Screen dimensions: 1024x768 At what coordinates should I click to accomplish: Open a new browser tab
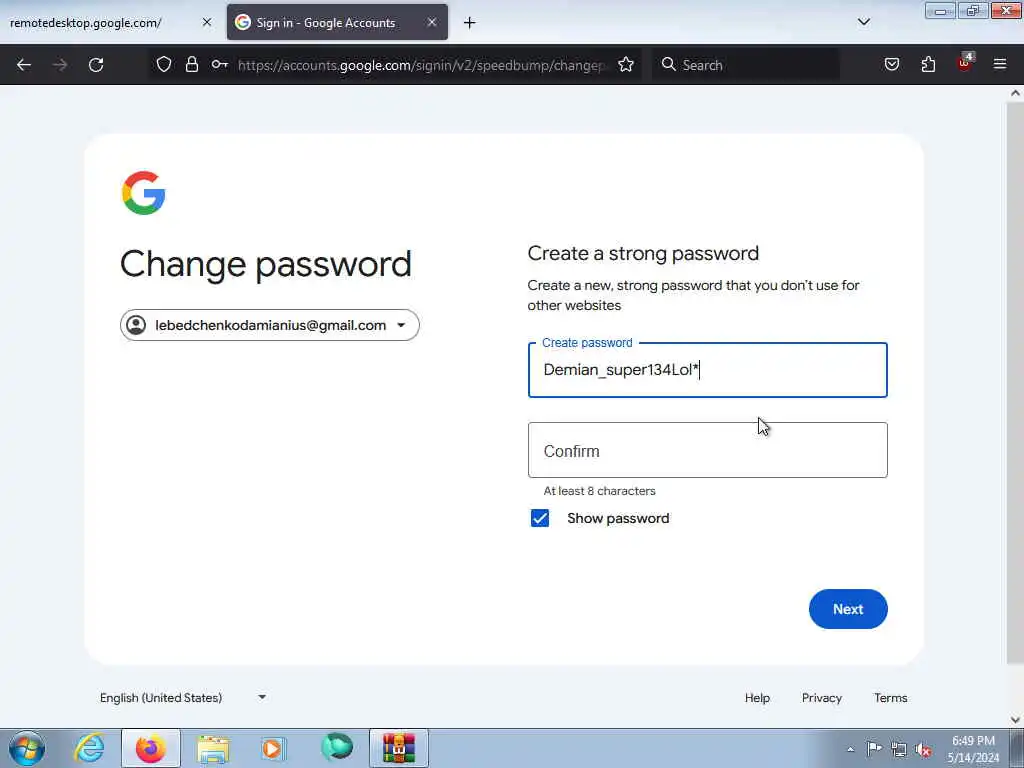pyautogui.click(x=470, y=23)
